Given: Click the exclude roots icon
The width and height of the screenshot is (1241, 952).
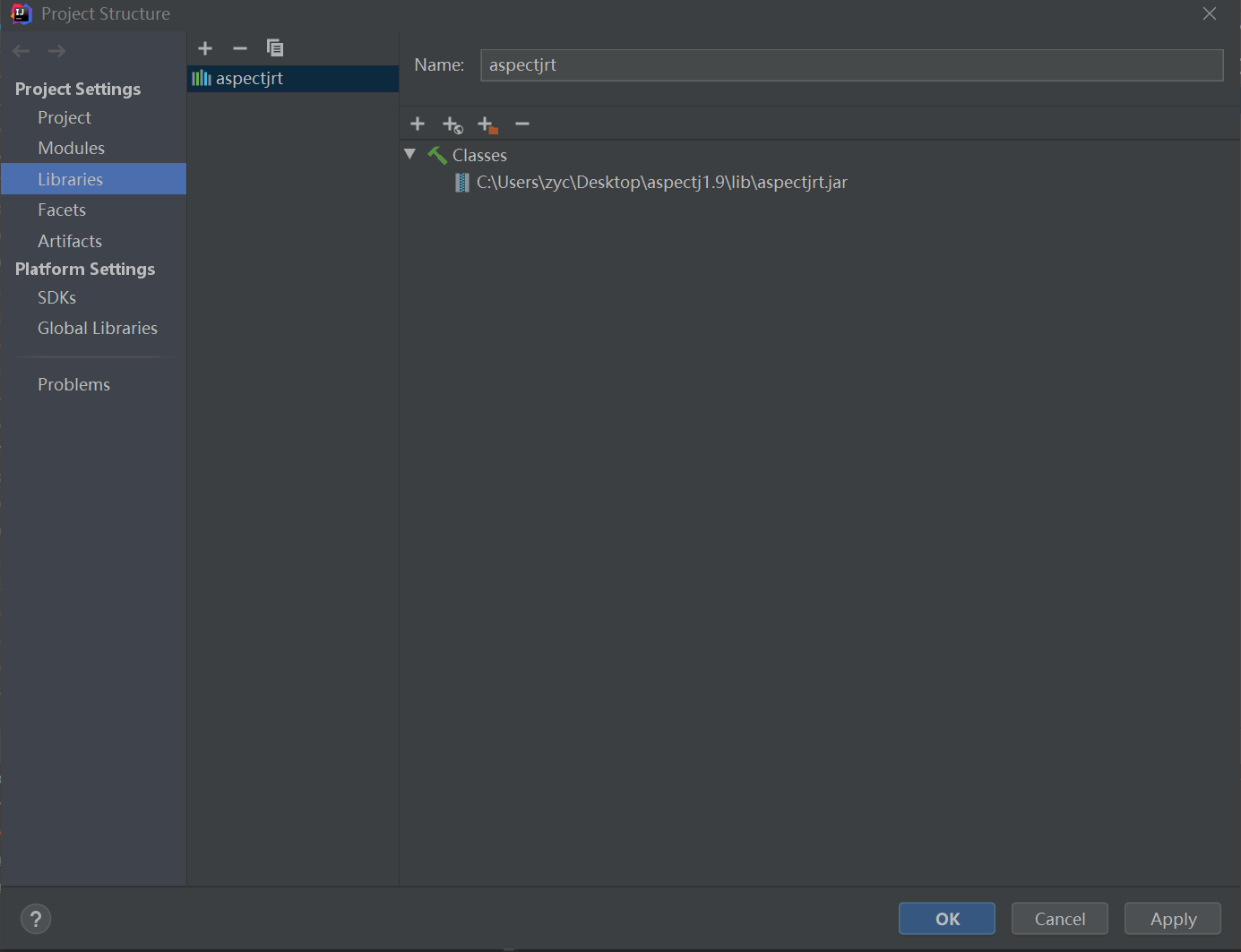Looking at the screenshot, I should [x=487, y=124].
